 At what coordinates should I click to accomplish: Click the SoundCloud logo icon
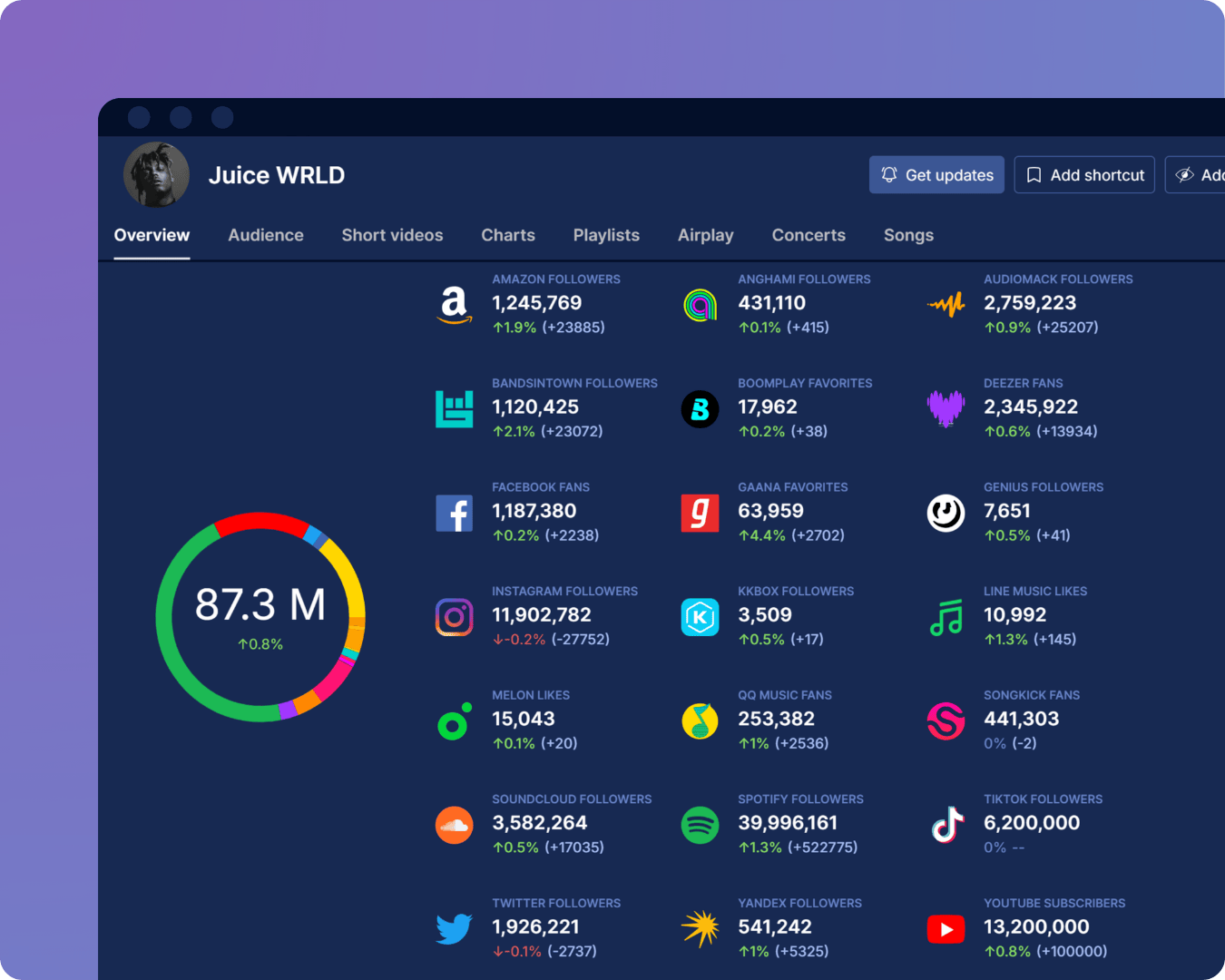[x=455, y=826]
